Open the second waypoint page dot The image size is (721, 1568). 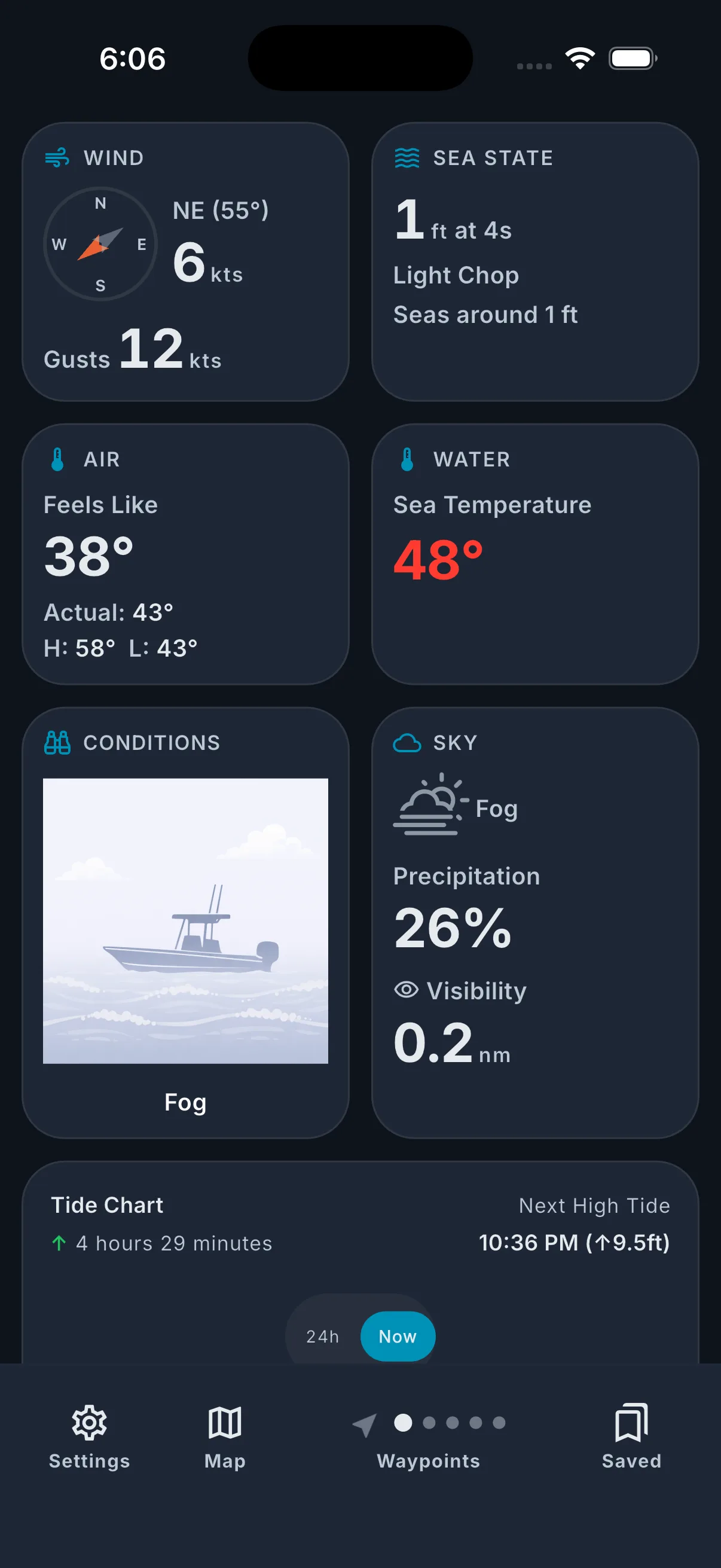point(429,1423)
